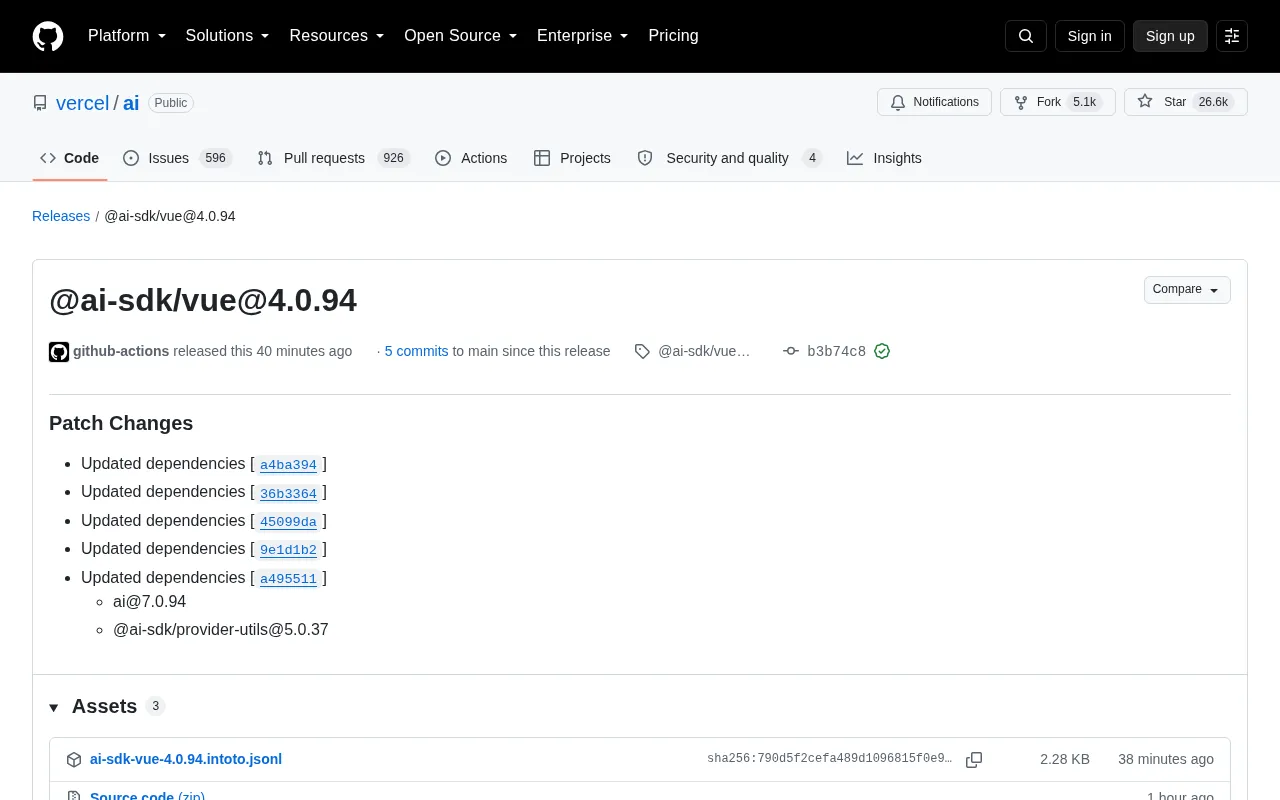Open the Issues tab
Screen dimensions: 1280x800
[178, 158]
